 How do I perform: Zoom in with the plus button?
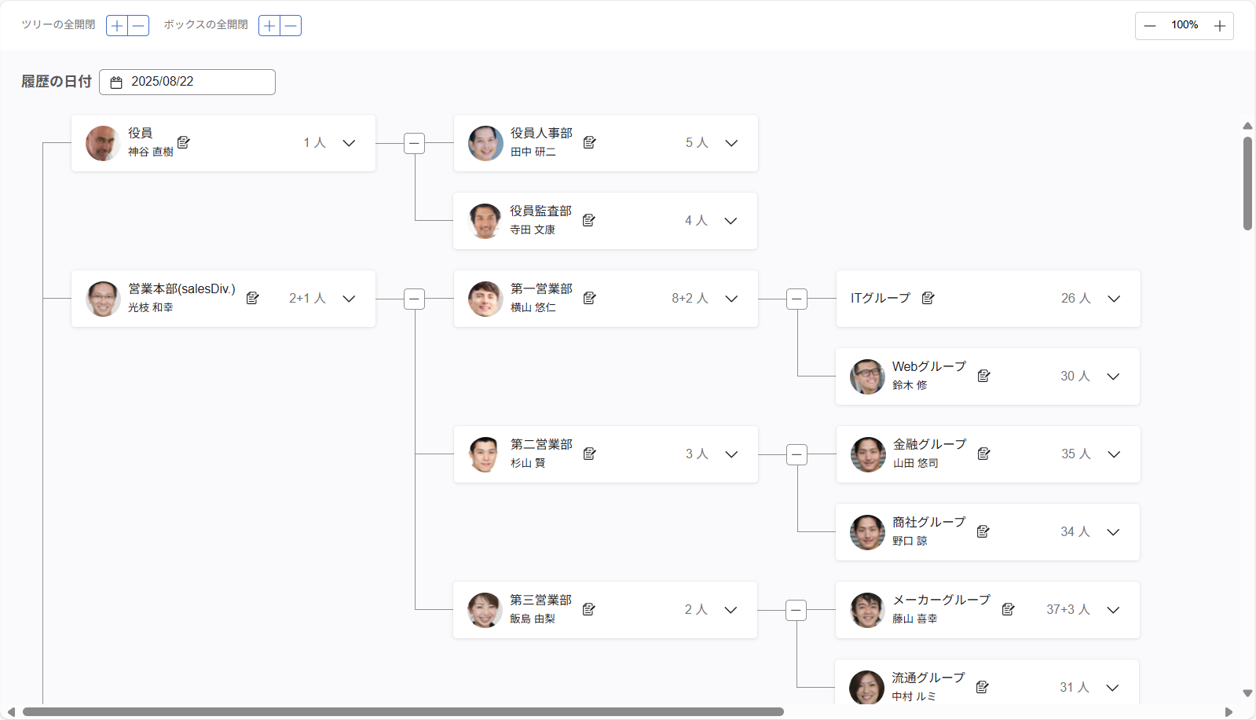(1220, 26)
